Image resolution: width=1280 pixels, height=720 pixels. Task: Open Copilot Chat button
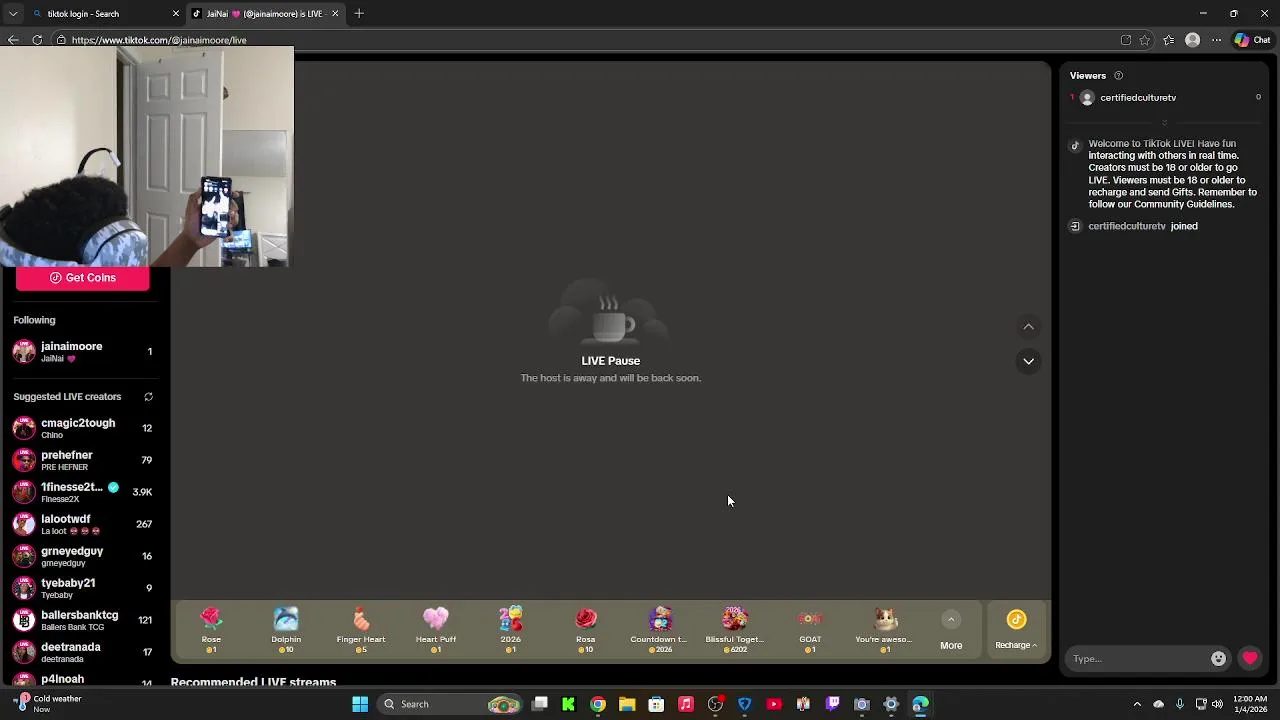tap(1253, 40)
